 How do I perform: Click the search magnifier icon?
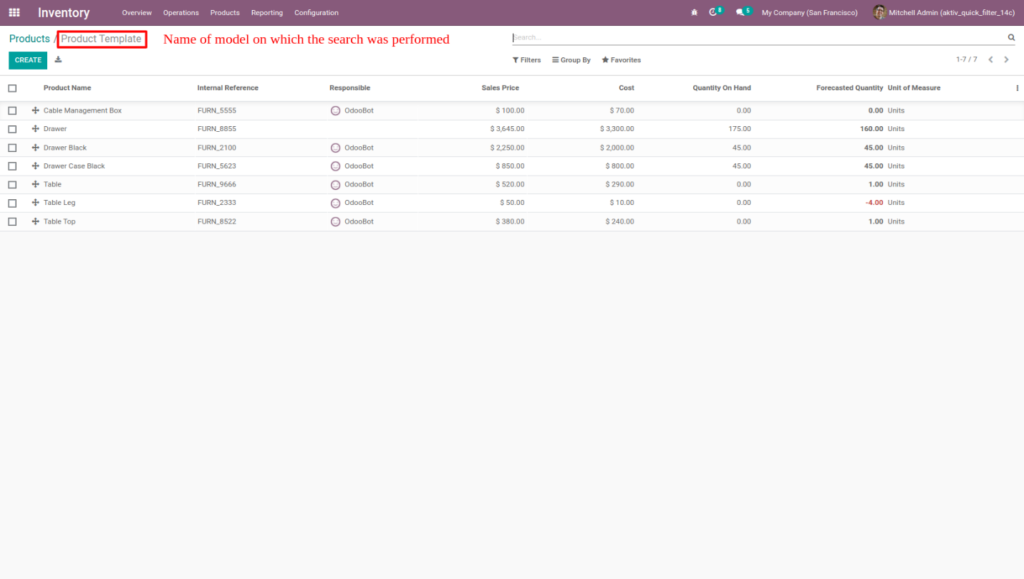click(1010, 37)
